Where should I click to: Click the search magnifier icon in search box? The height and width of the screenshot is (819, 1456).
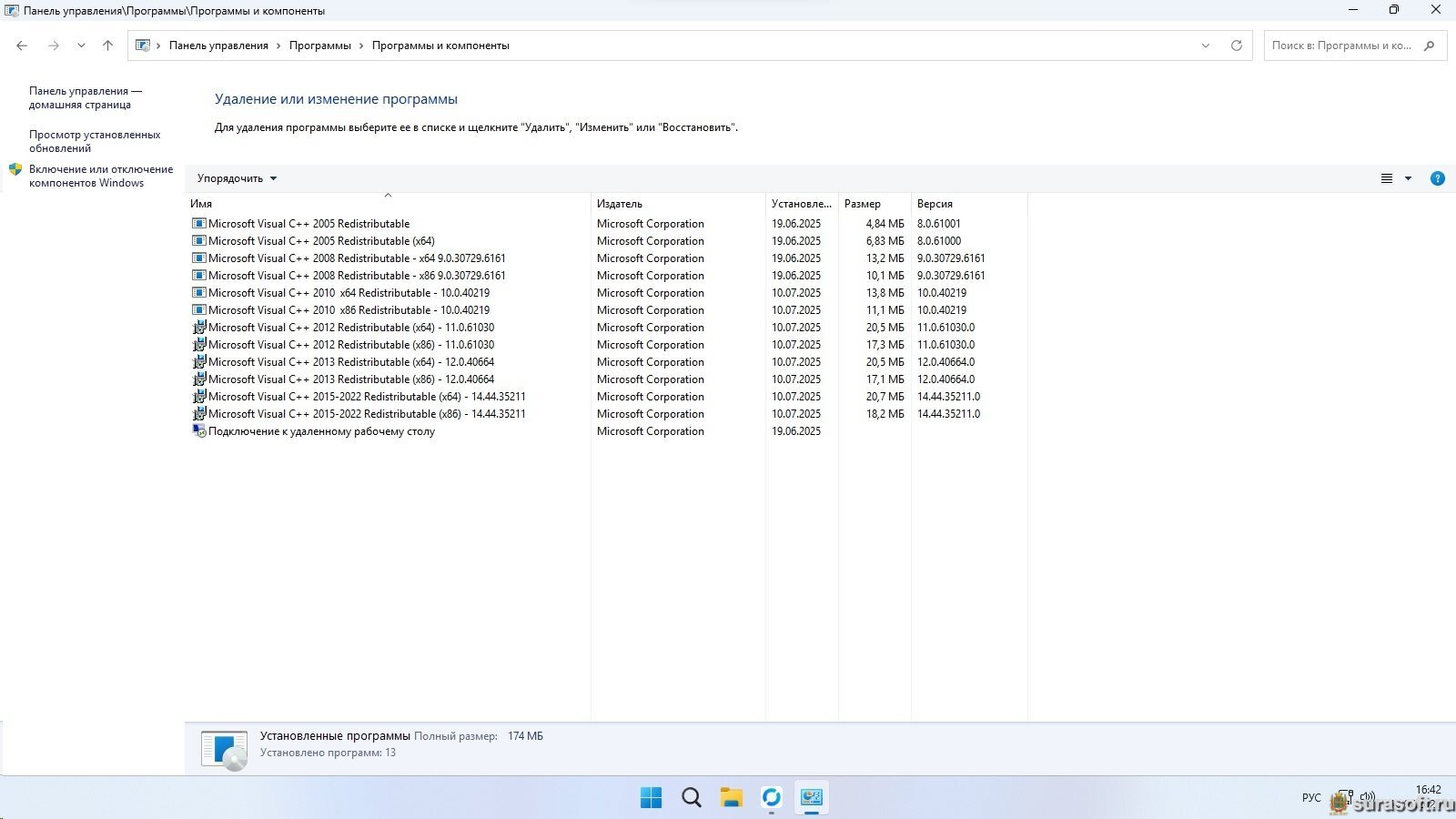pos(1429,45)
